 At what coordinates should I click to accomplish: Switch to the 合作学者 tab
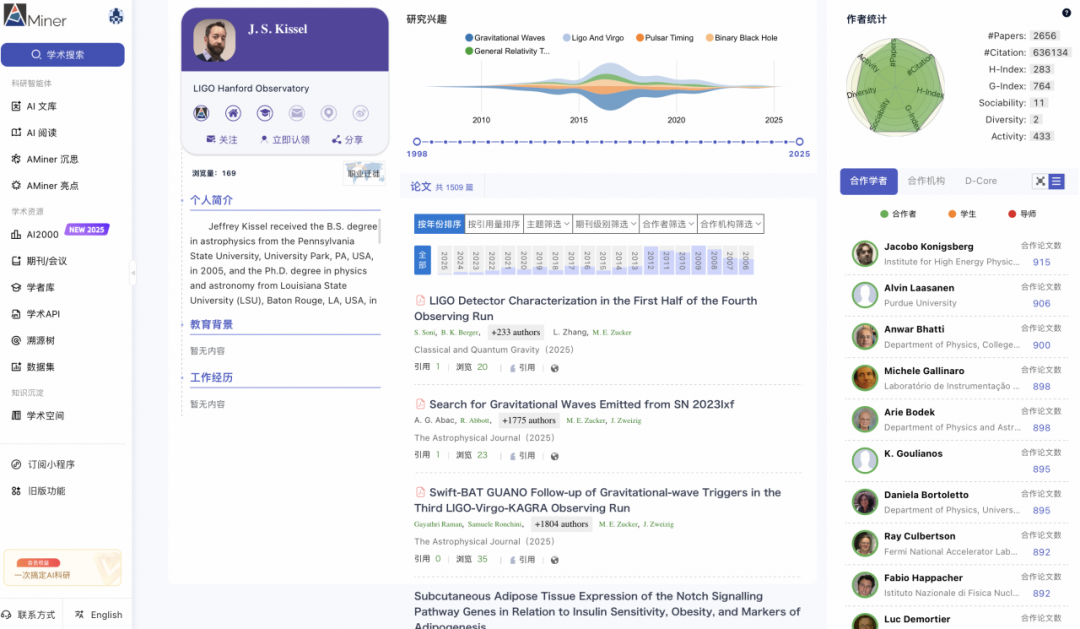coord(869,181)
